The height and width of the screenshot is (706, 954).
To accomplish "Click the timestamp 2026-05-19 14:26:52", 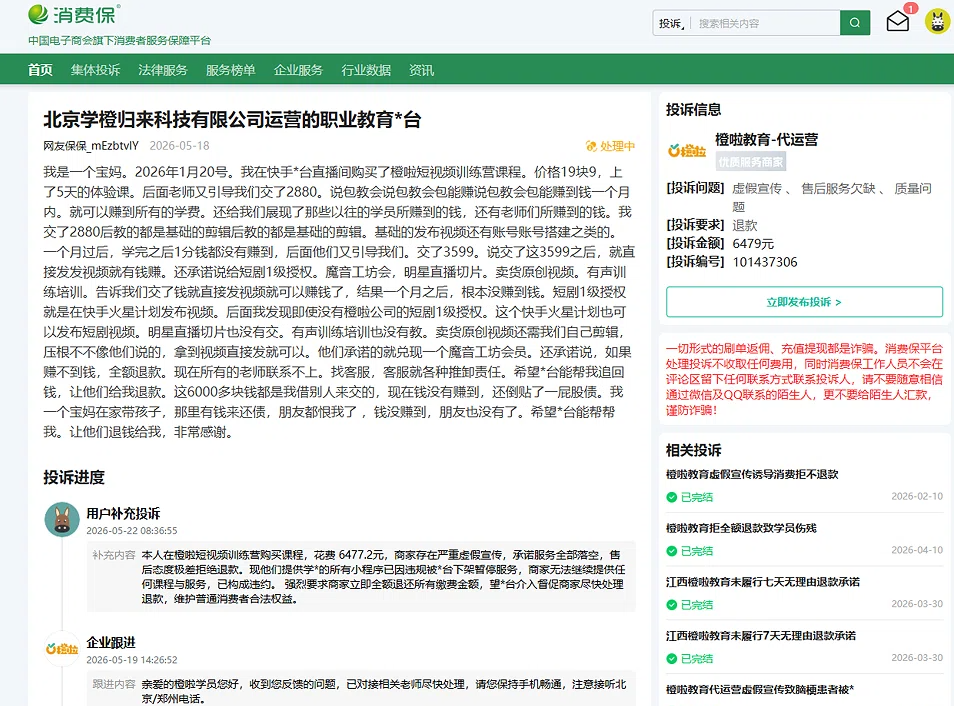I will [x=132, y=660].
